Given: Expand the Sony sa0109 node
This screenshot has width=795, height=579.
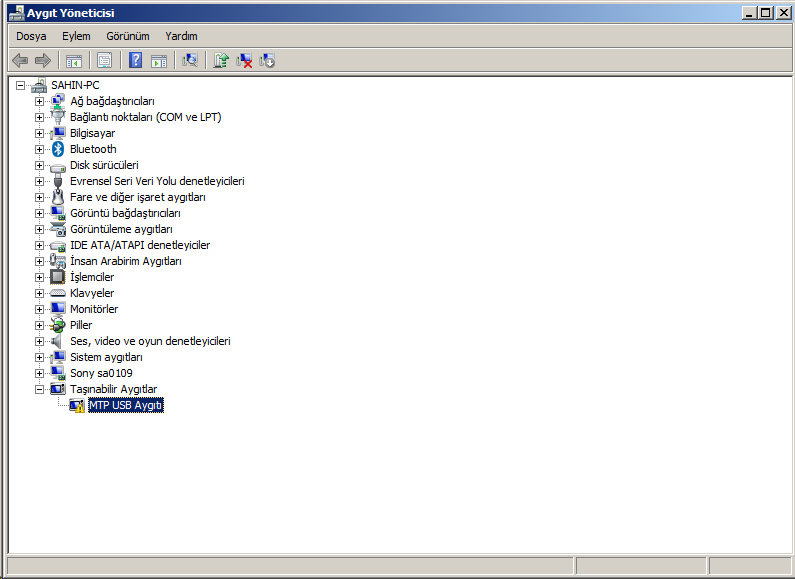Looking at the screenshot, I should (39, 373).
